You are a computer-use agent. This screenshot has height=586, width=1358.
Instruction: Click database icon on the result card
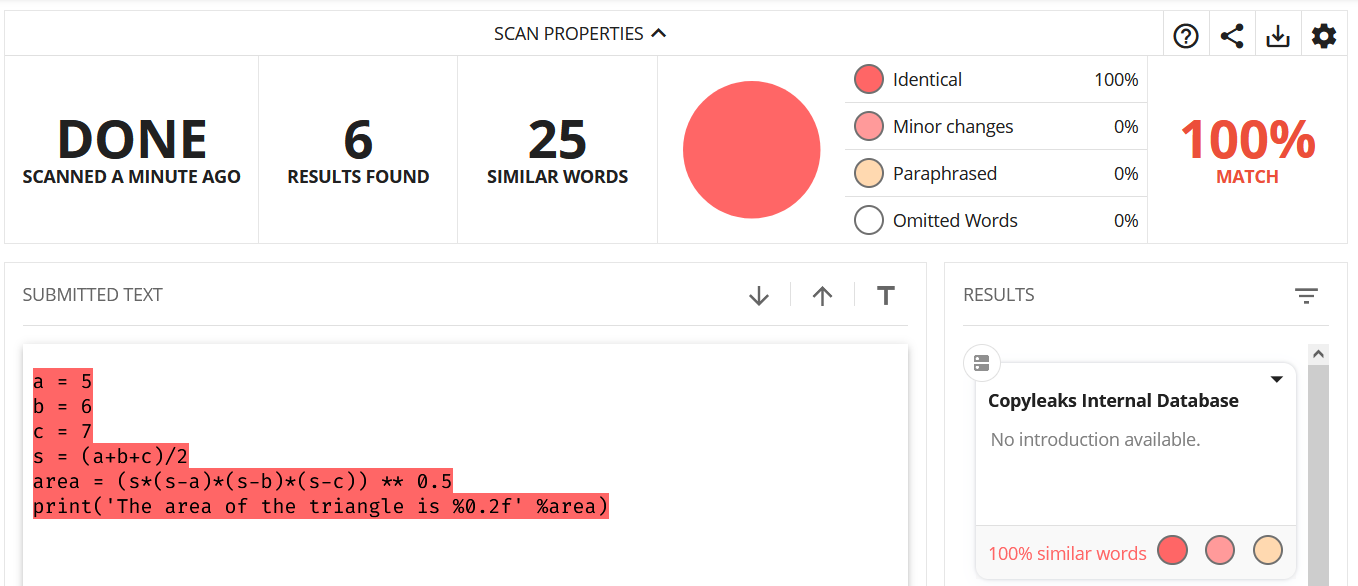[x=981, y=363]
